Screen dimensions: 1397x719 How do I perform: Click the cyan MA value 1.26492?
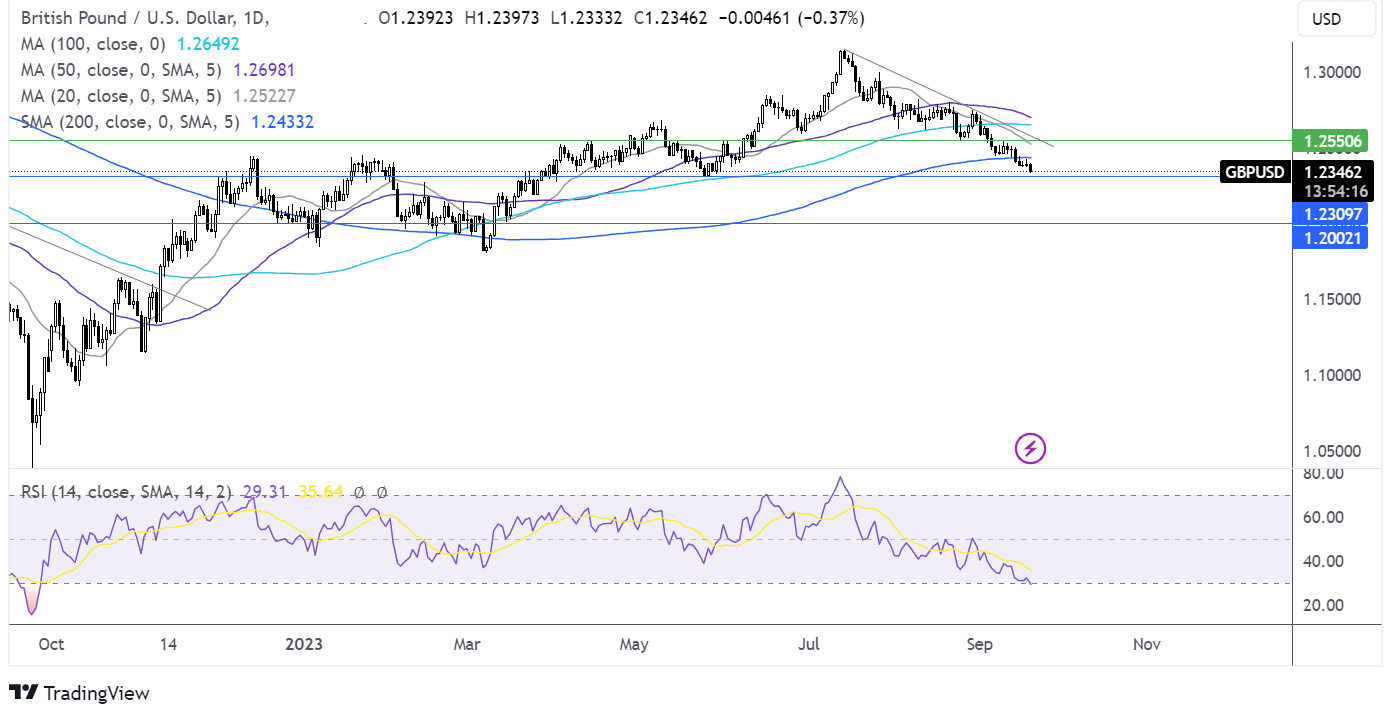(206, 44)
